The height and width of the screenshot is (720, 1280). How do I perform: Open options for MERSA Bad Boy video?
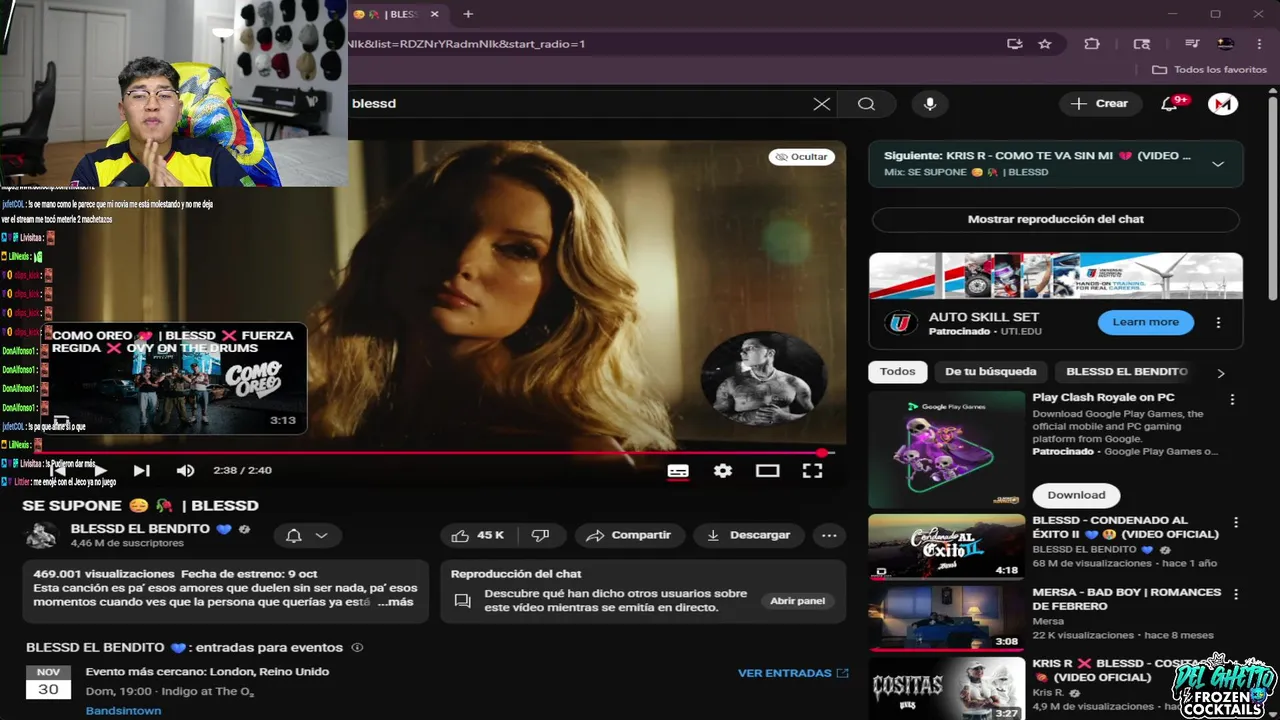1236,594
